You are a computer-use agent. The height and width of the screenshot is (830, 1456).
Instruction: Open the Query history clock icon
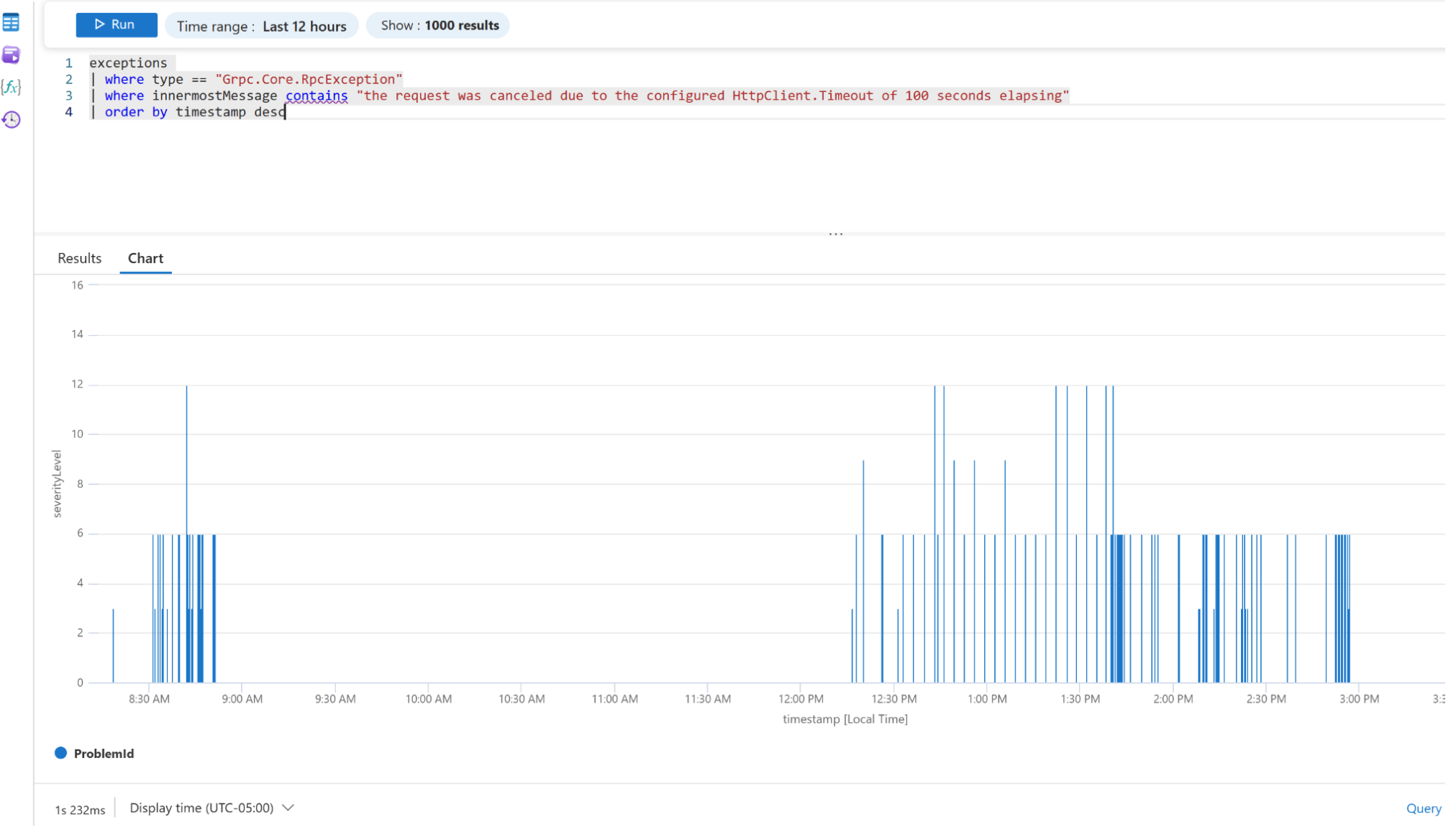(11, 119)
